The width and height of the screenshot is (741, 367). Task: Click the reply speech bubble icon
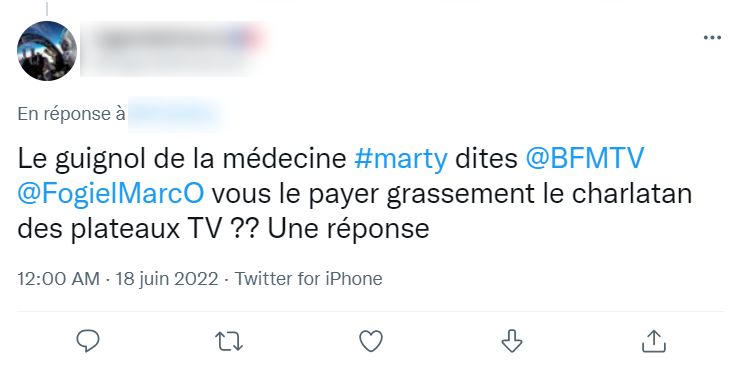(x=88, y=341)
